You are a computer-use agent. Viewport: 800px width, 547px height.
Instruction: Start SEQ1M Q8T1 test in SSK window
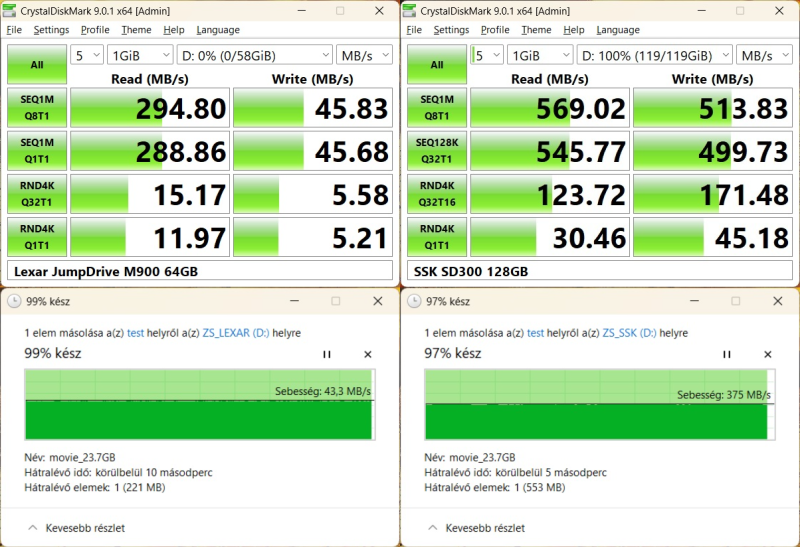click(x=437, y=108)
